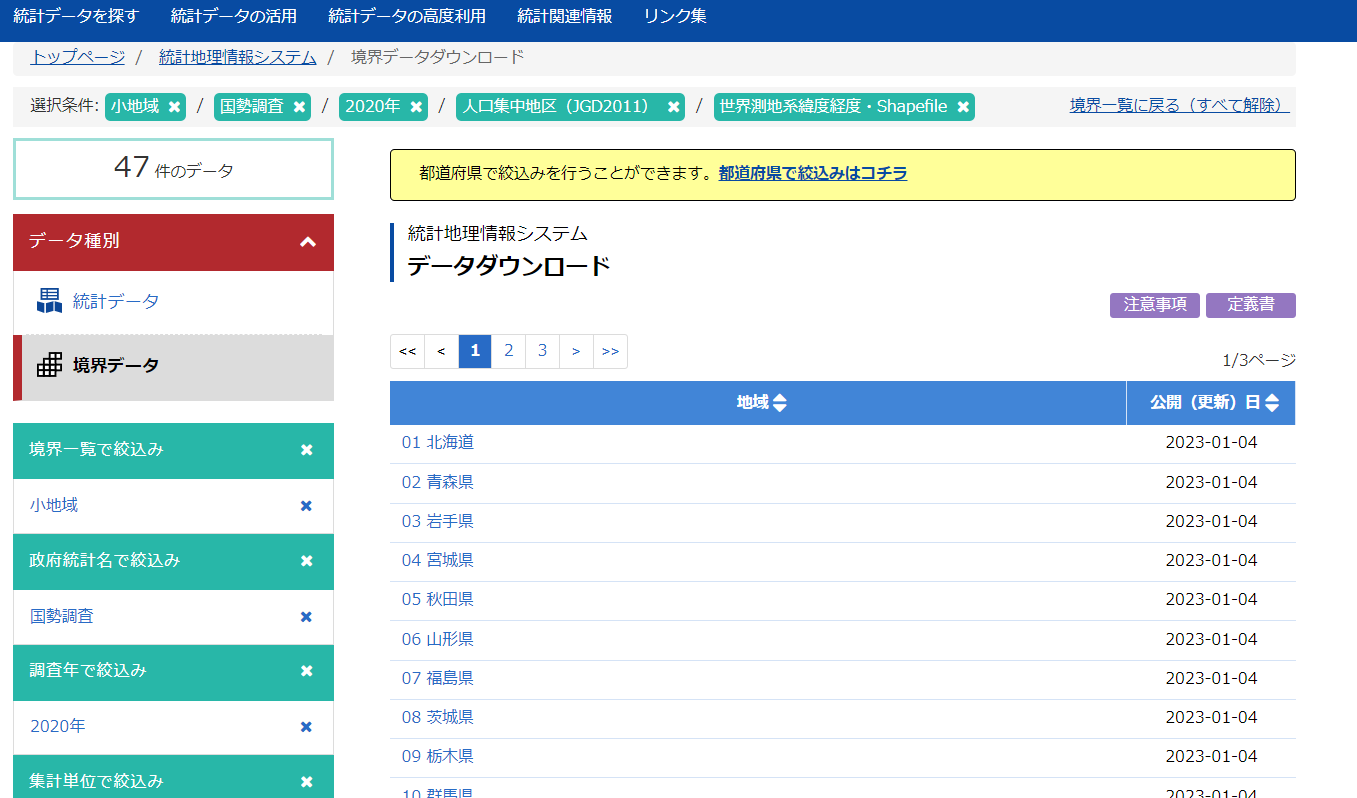This screenshot has height=798, width=1357.
Task: Open リンク集 menu
Action: pos(675,16)
